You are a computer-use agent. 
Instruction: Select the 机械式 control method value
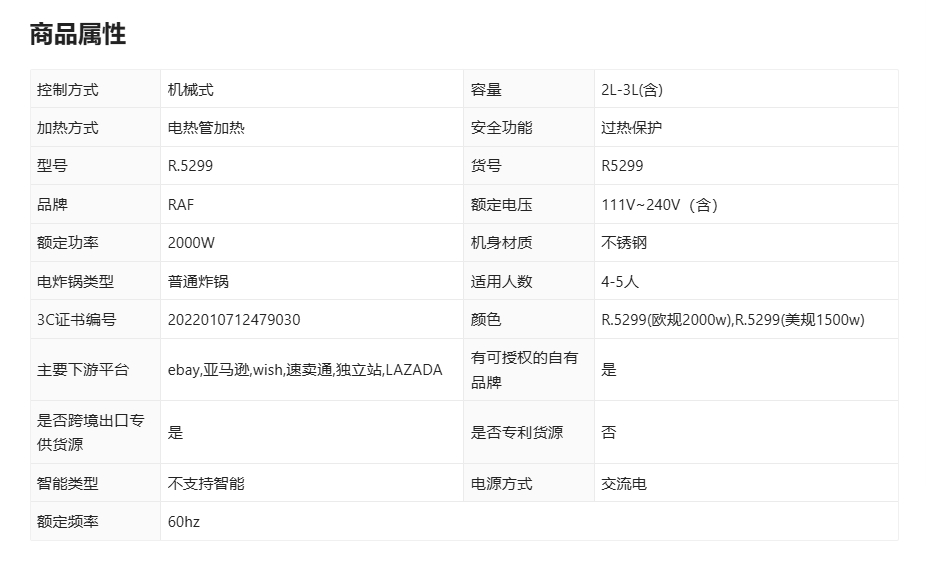pos(191,90)
